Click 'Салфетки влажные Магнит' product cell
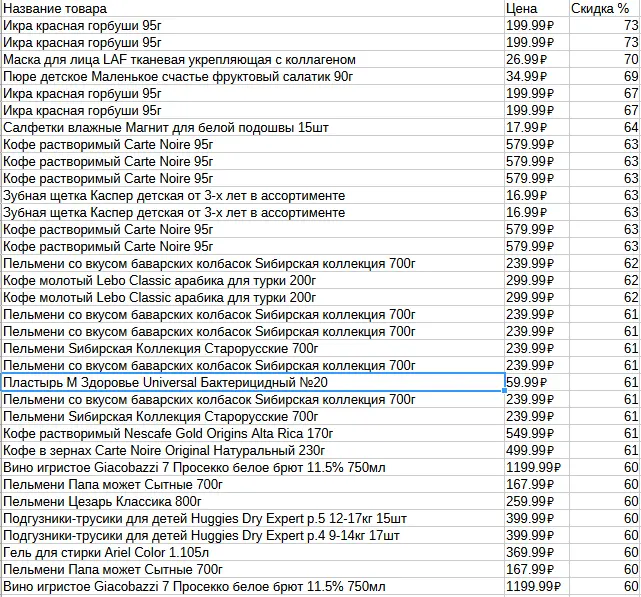This screenshot has width=641, height=597. pos(253,128)
